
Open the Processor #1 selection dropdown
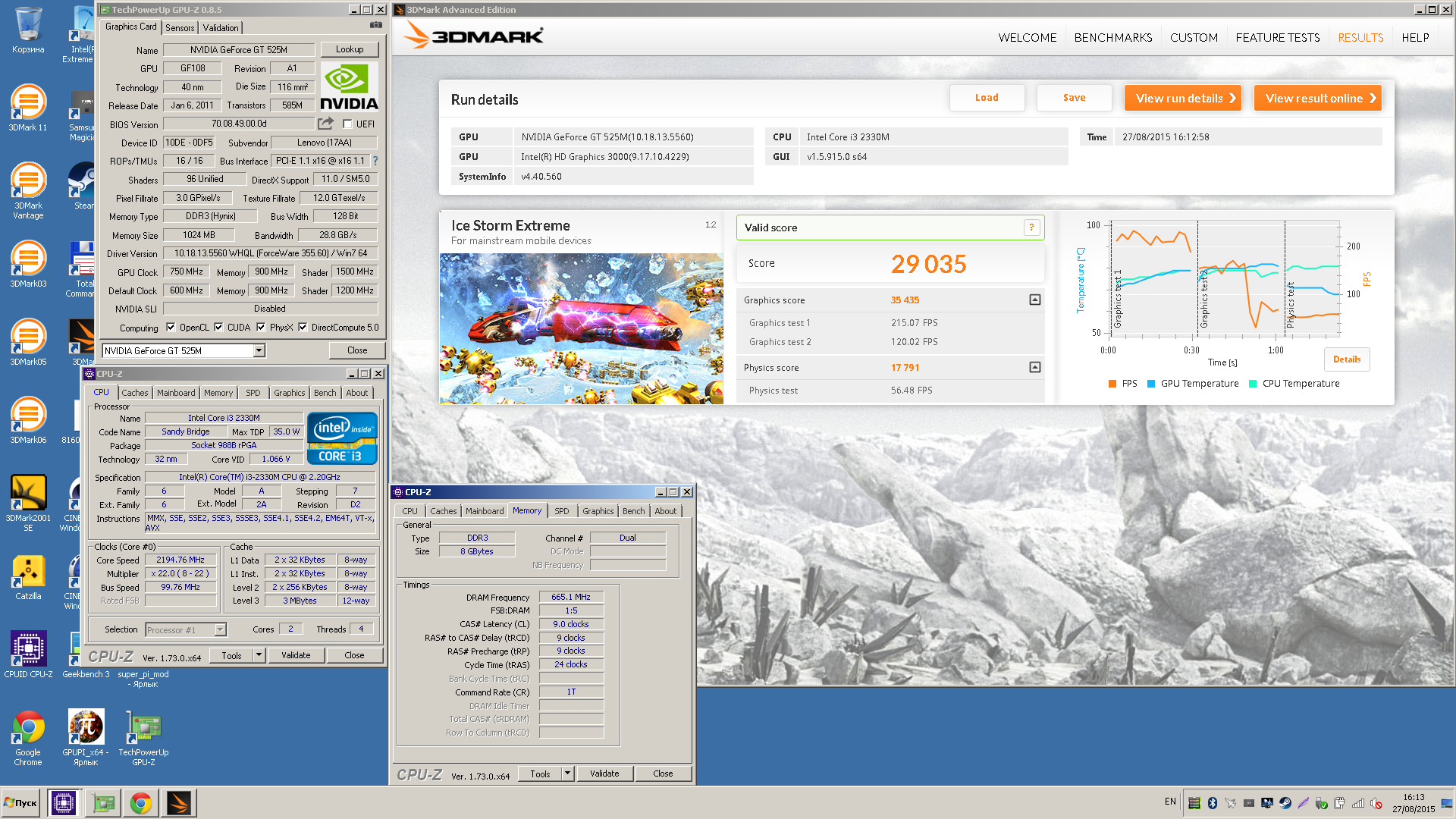coord(220,629)
